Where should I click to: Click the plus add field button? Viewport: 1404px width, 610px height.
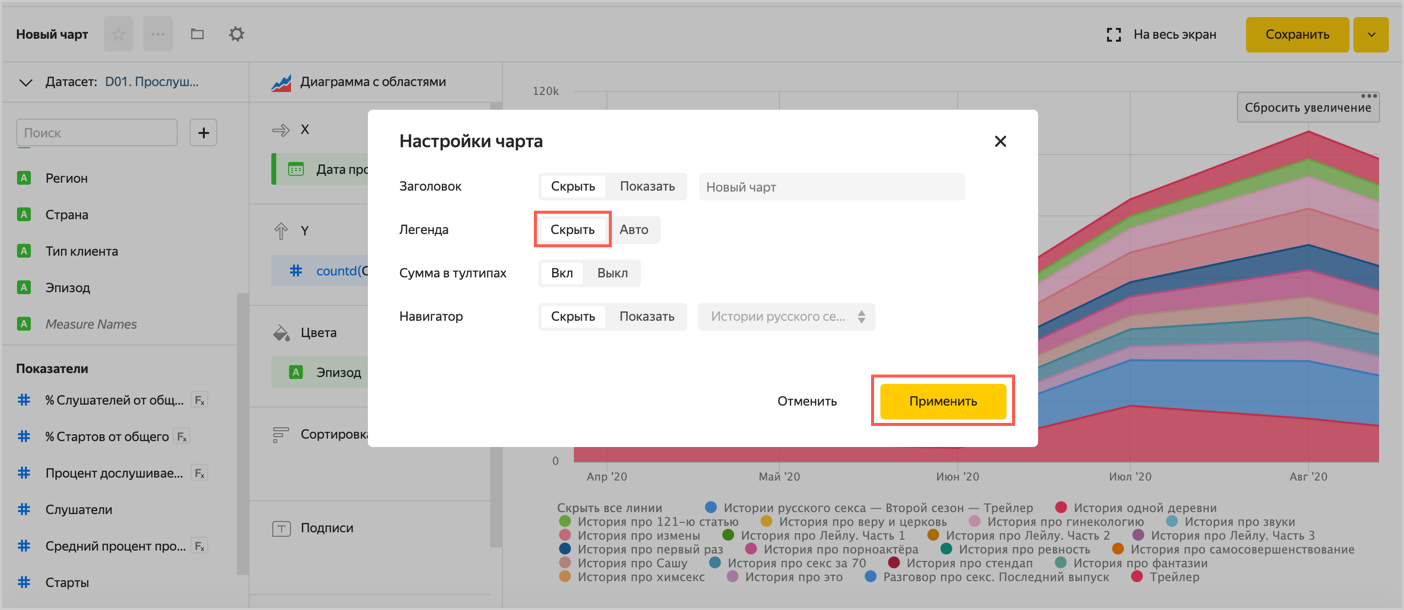[203, 132]
